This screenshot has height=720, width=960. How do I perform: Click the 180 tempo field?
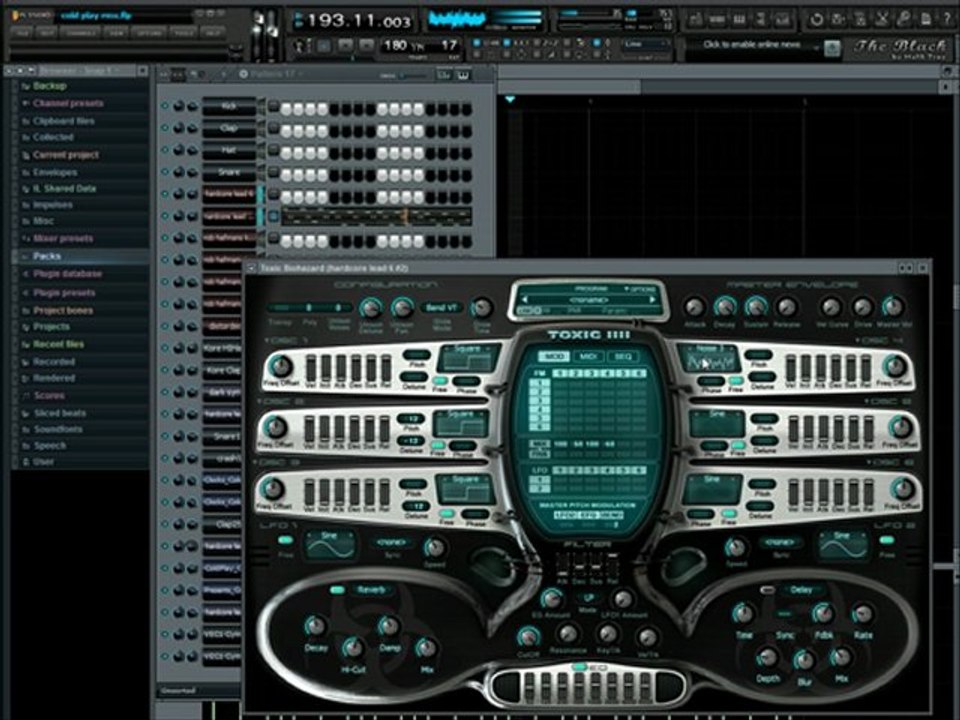click(x=396, y=45)
